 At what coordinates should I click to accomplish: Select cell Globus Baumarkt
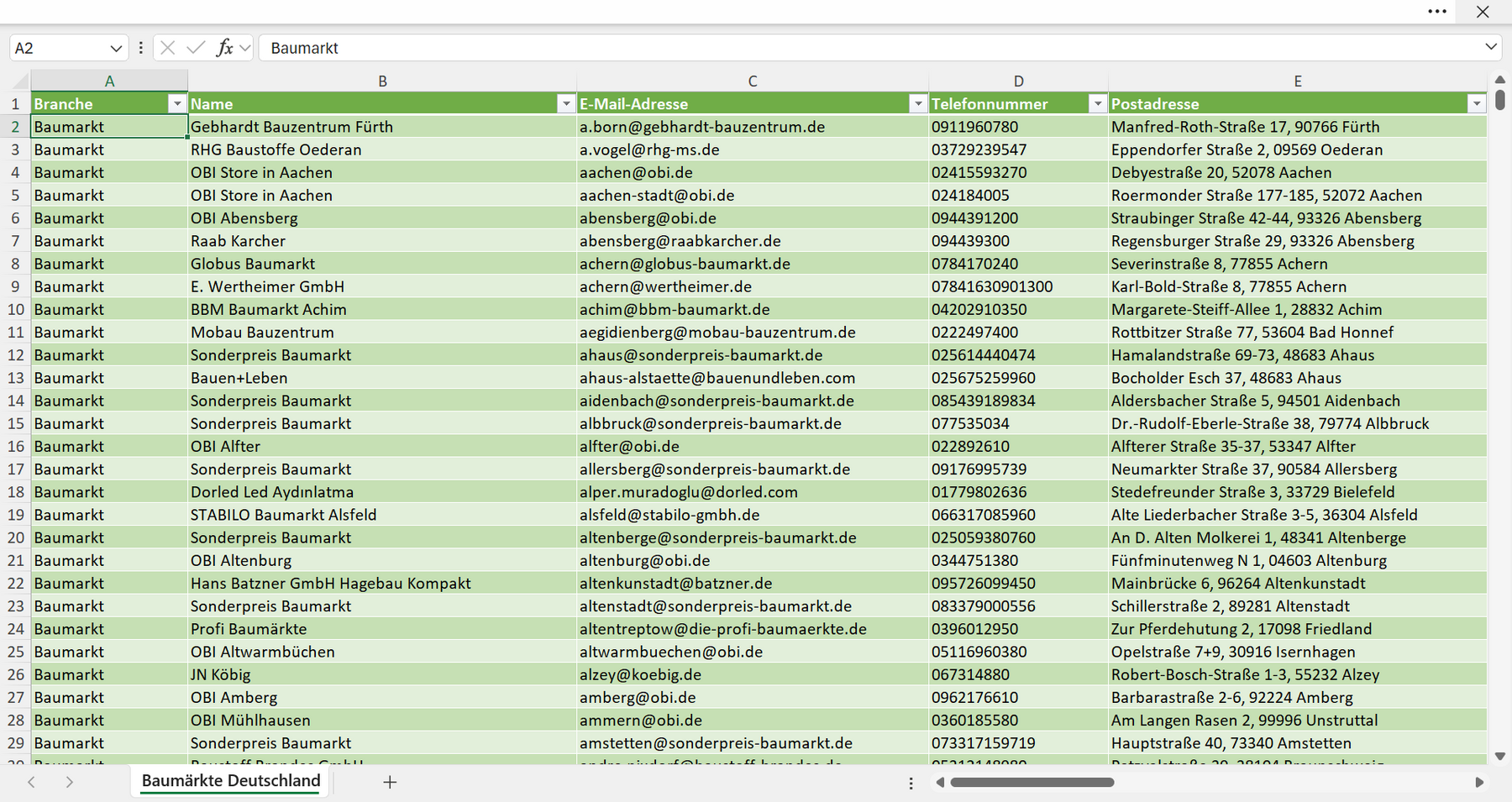point(382,264)
